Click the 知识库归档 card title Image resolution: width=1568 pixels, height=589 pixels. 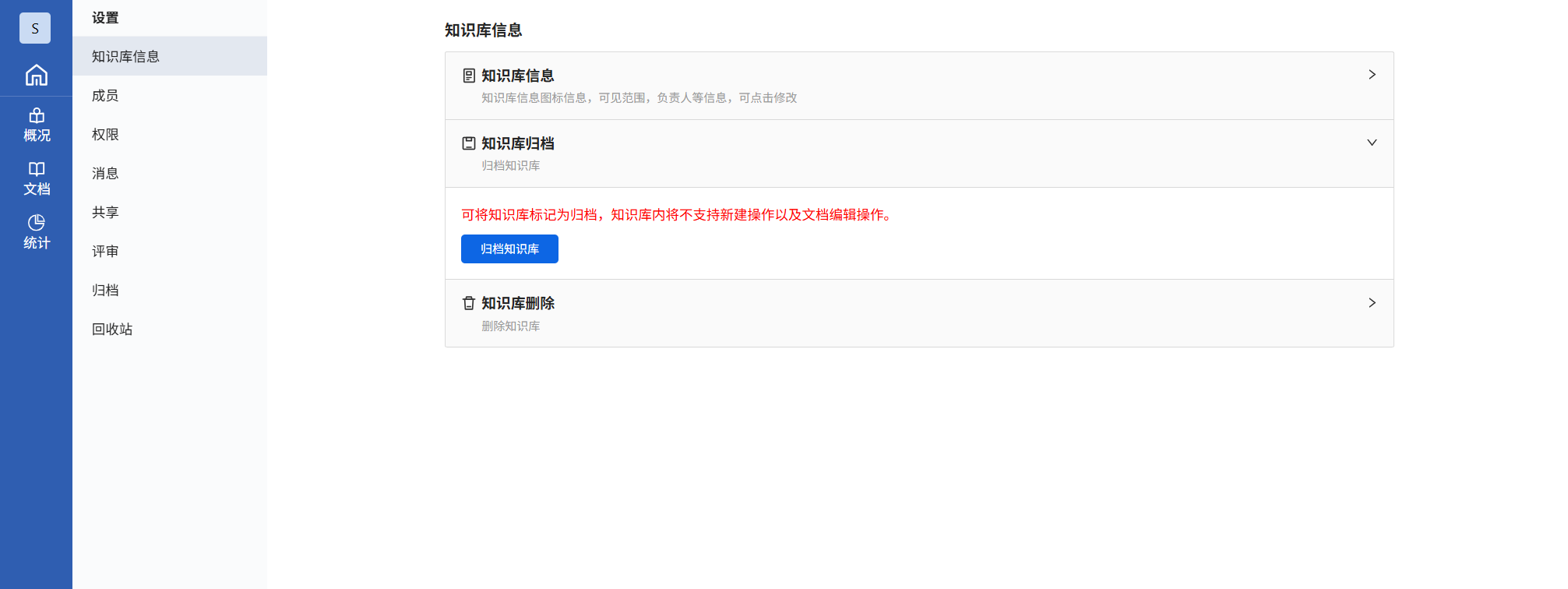[x=517, y=143]
